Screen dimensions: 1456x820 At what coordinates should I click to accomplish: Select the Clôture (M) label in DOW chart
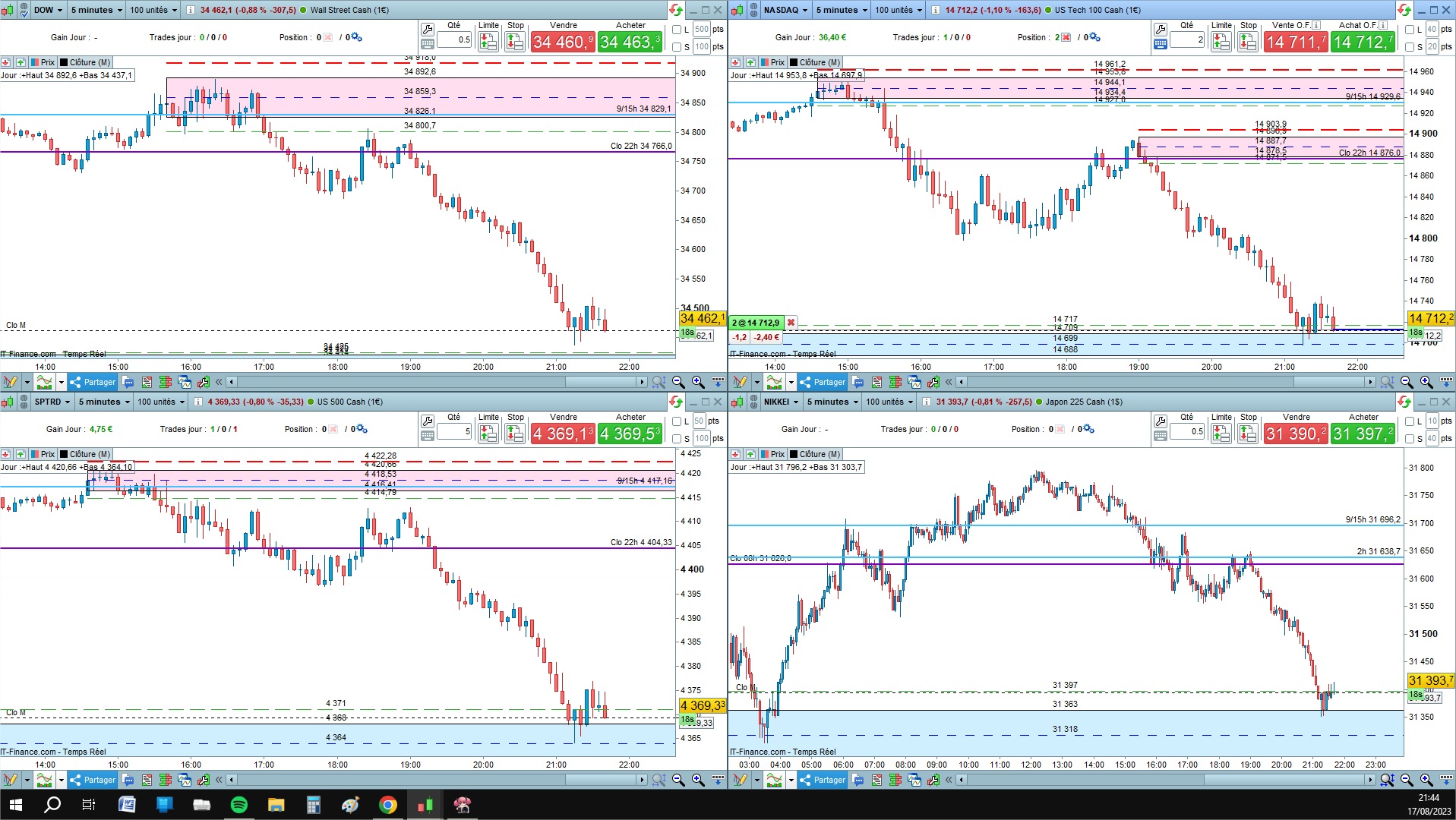(85, 62)
